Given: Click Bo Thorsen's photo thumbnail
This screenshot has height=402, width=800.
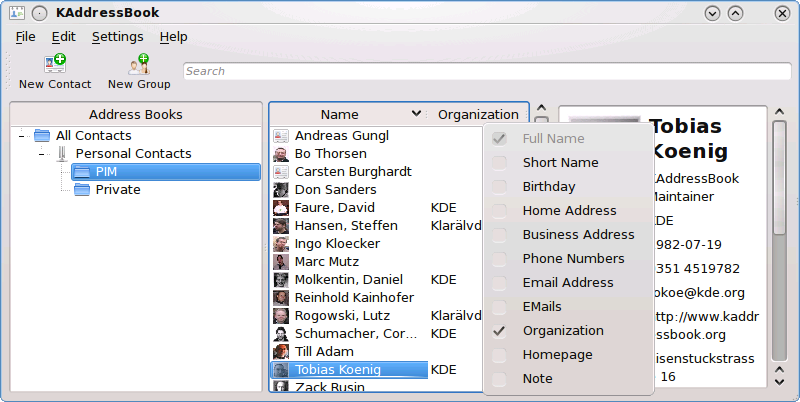Looking at the screenshot, I should pyautogui.click(x=281, y=154).
